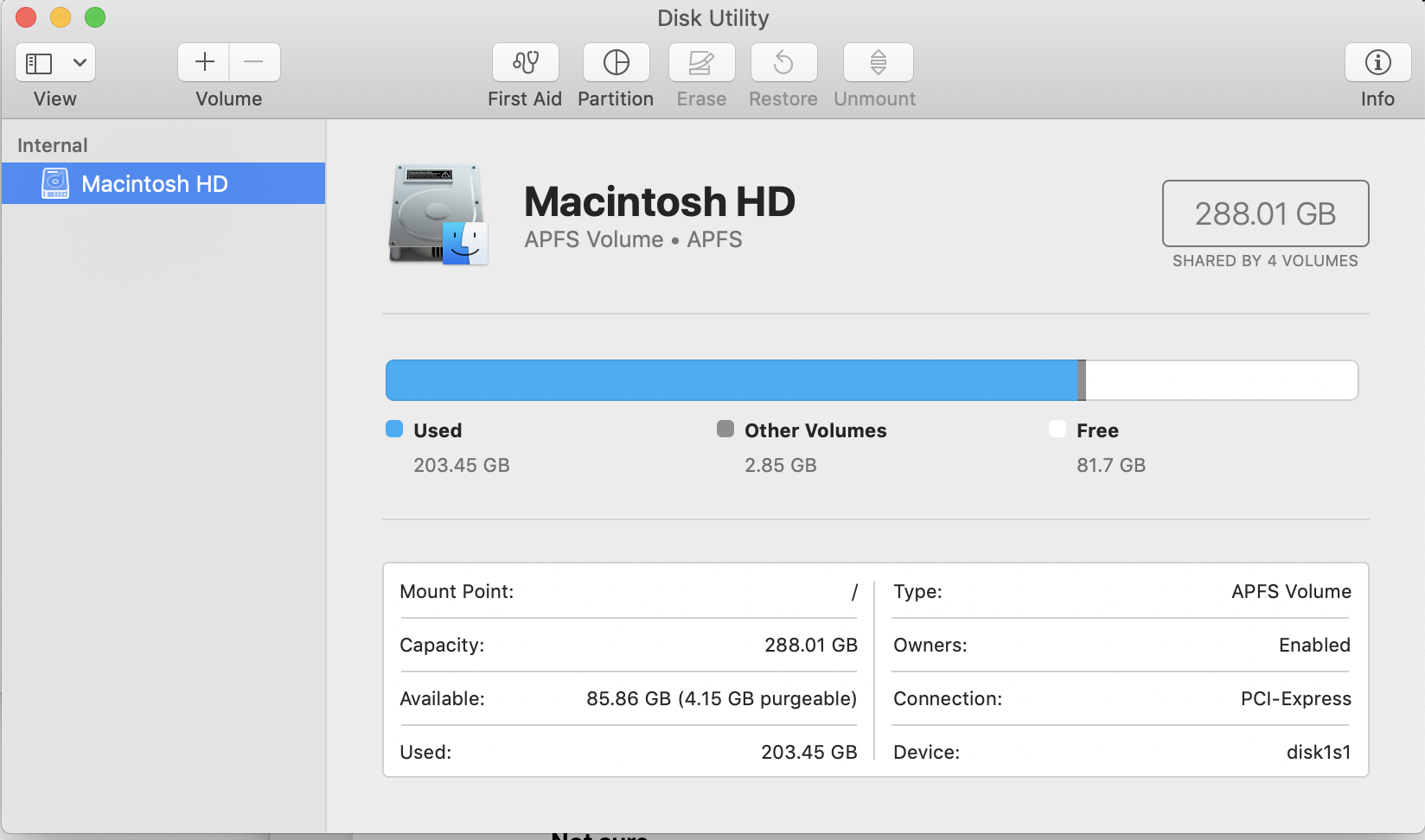Click the Available value 85.86 GB purgeable
This screenshot has width=1425, height=840.
tap(722, 699)
